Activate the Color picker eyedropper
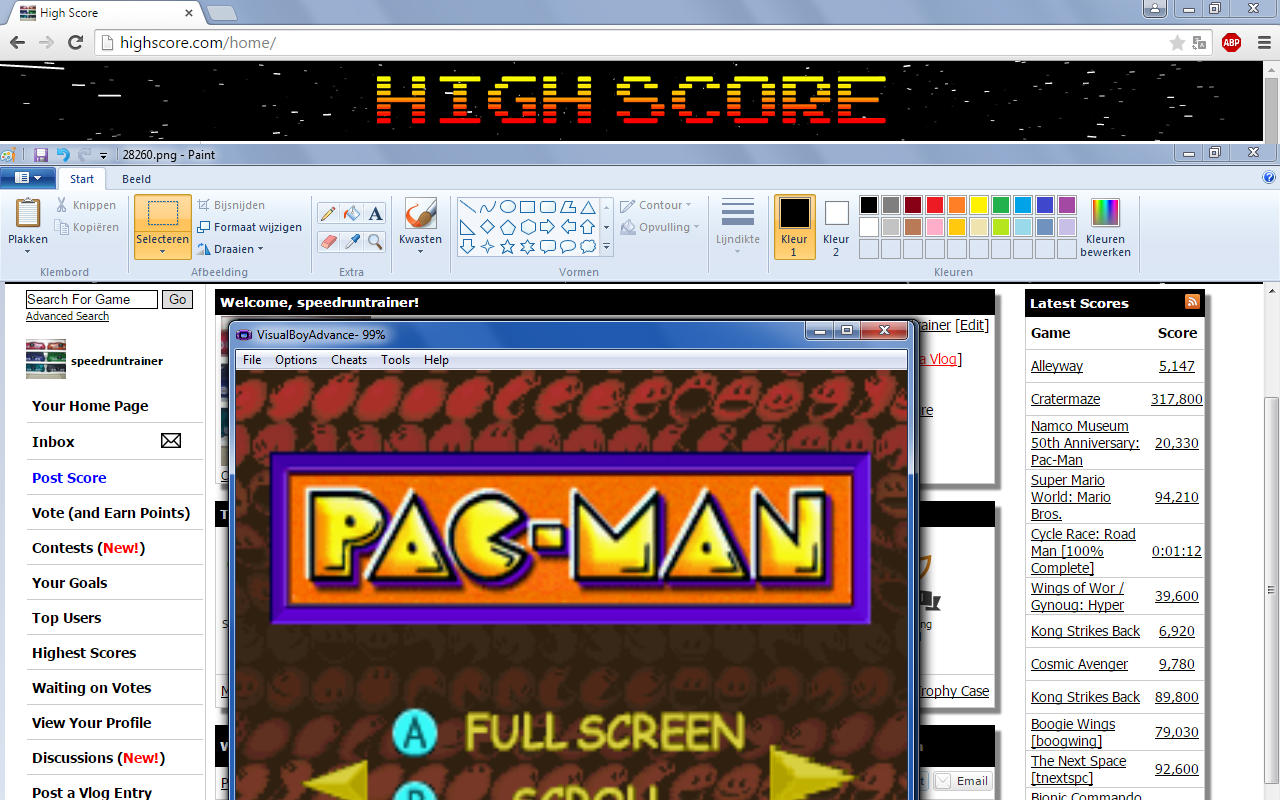 coord(351,242)
